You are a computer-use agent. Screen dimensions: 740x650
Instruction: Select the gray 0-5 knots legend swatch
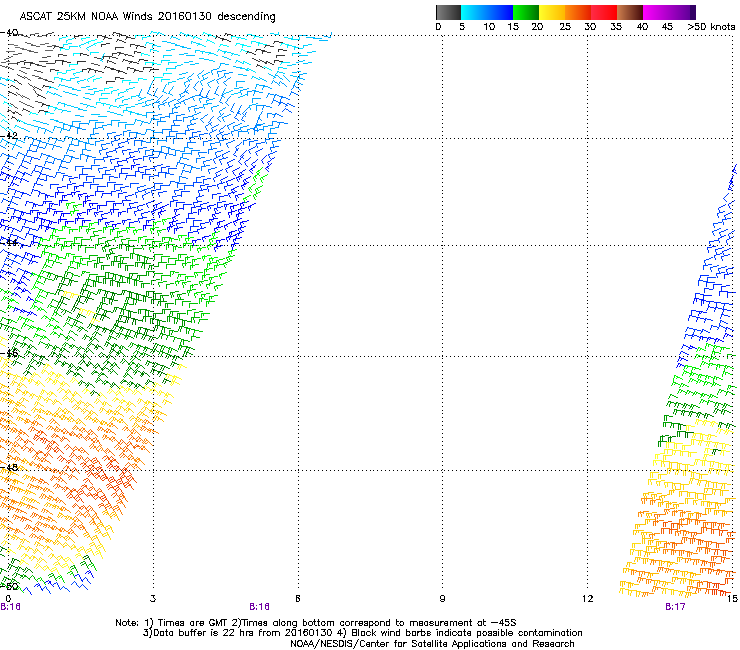click(448, 12)
